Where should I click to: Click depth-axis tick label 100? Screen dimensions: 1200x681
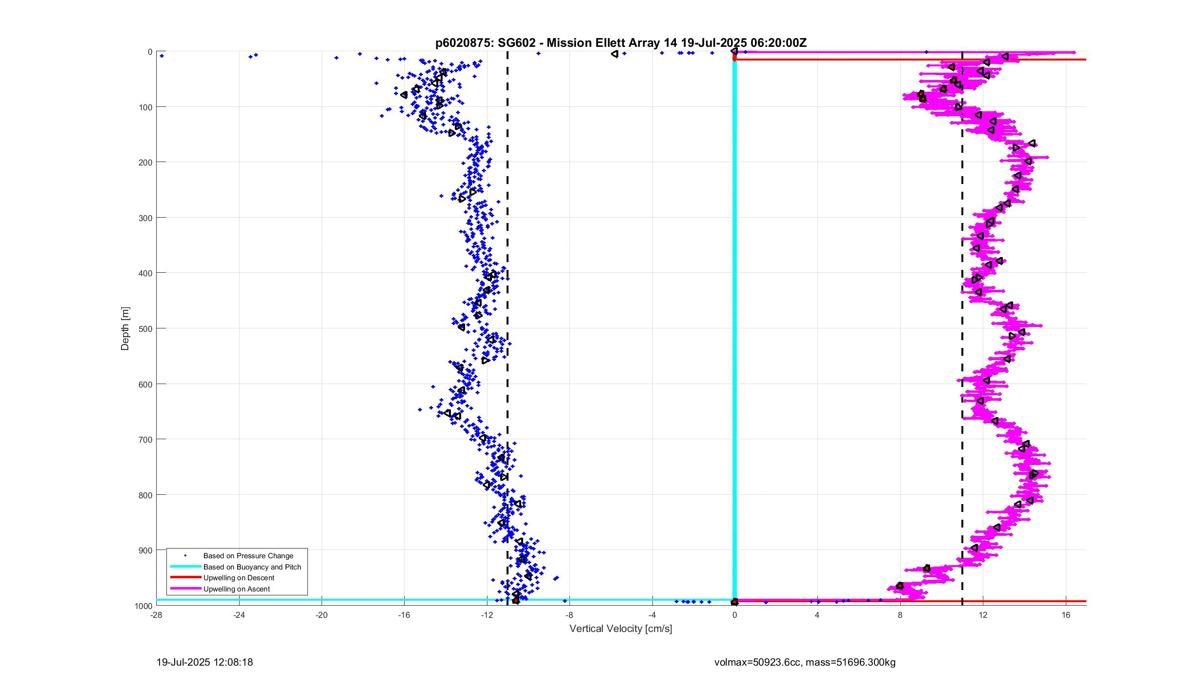pos(145,107)
